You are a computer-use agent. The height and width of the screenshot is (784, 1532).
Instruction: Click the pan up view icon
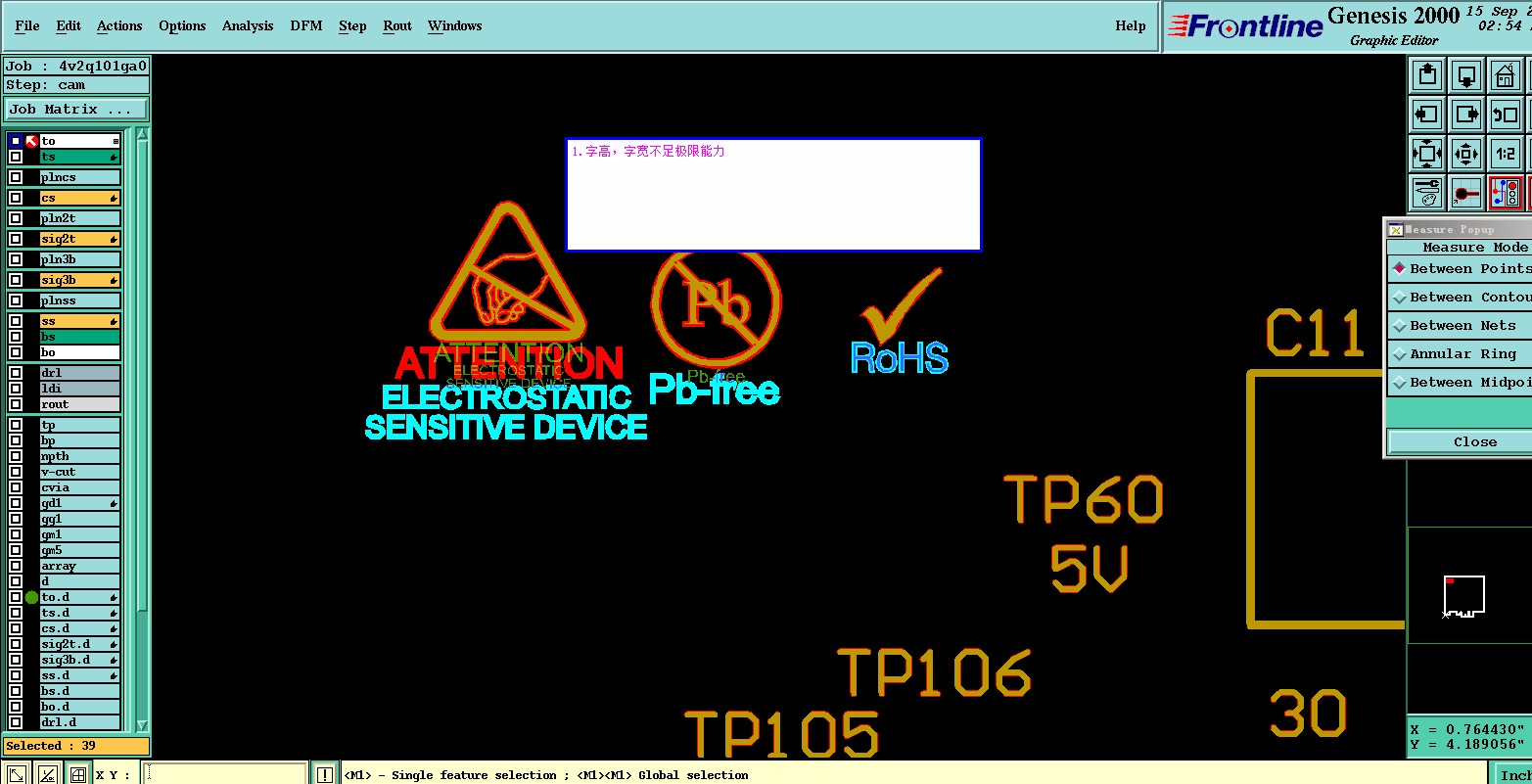point(1427,75)
